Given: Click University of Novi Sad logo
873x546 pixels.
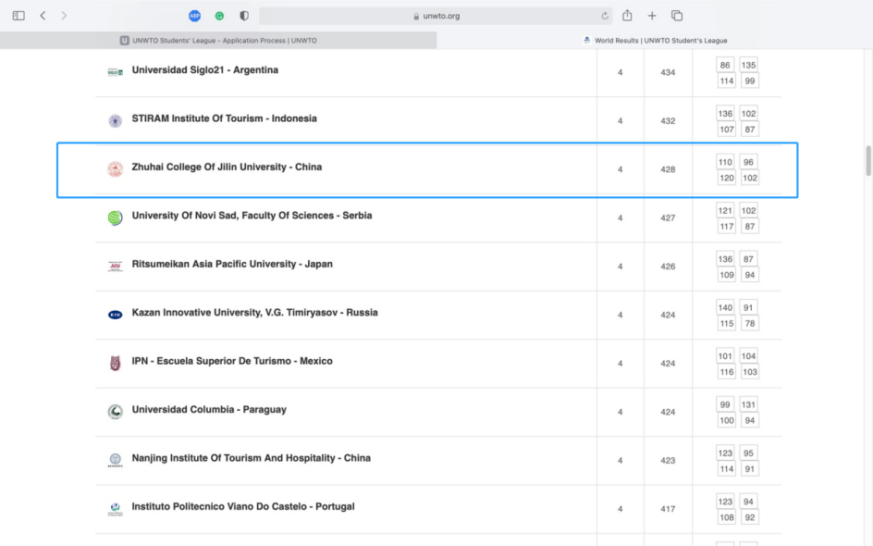Looking at the screenshot, I should point(115,217).
